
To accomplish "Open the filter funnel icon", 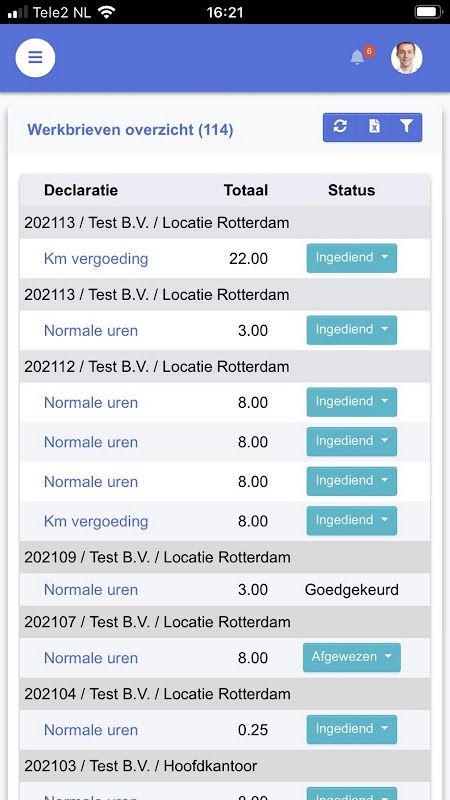I will coord(406,127).
